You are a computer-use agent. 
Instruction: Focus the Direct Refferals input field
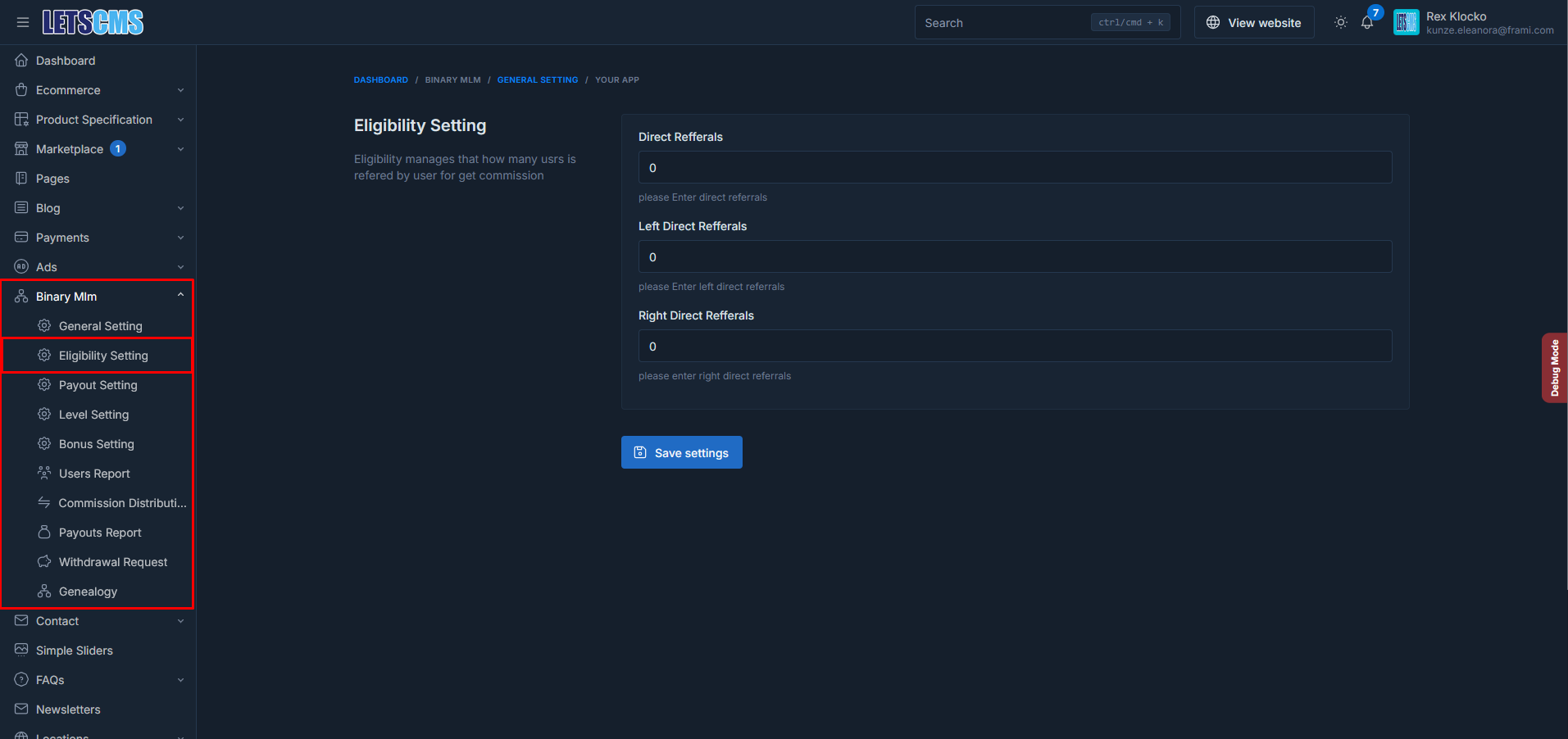click(x=1015, y=167)
